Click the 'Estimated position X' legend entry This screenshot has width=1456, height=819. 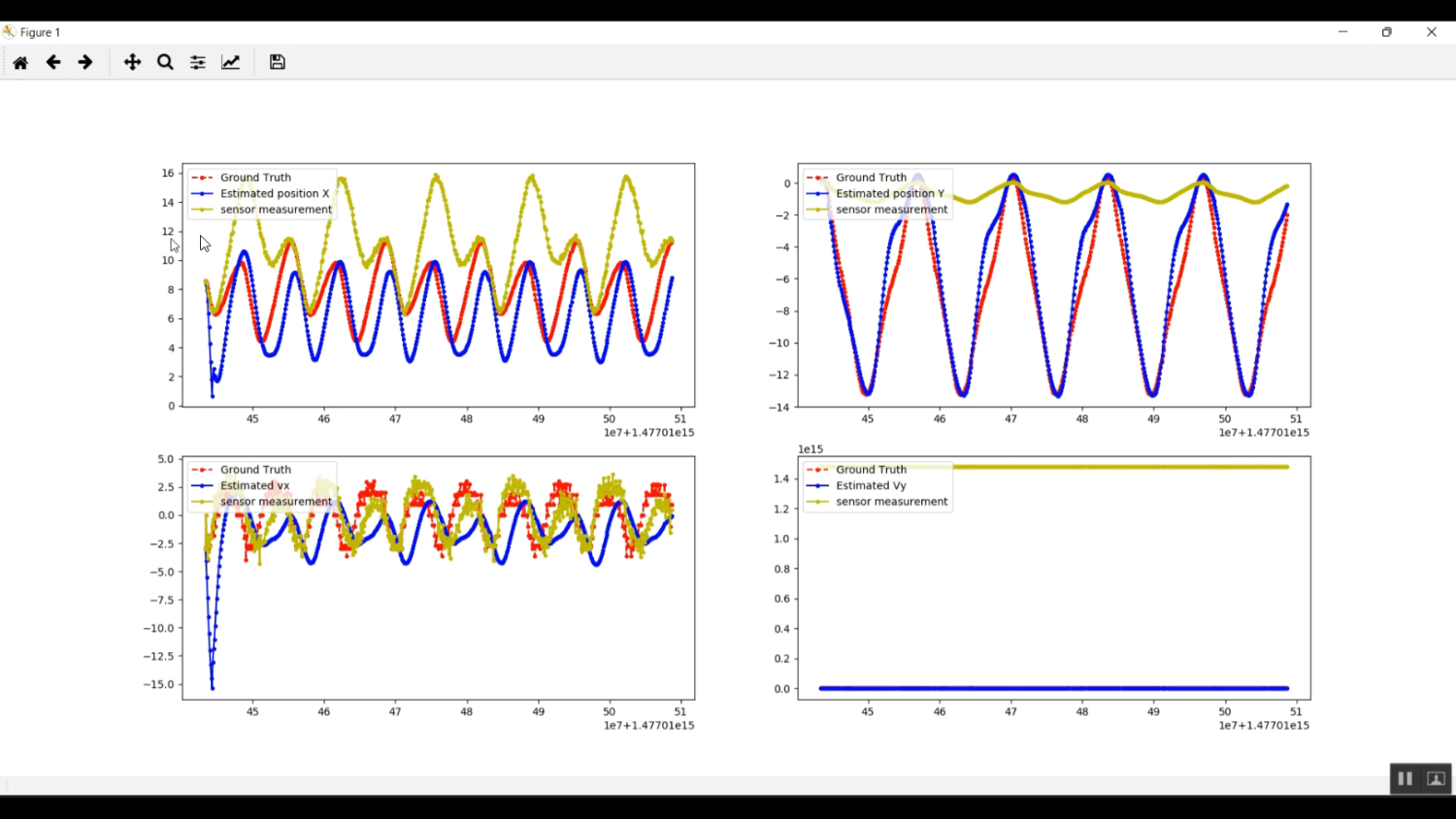tap(274, 194)
